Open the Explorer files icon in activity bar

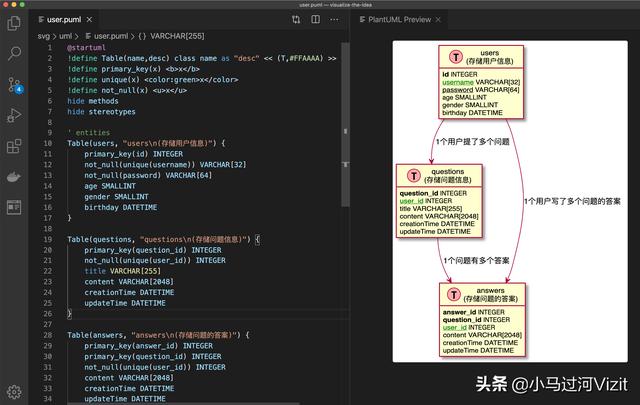pyautogui.click(x=14, y=23)
